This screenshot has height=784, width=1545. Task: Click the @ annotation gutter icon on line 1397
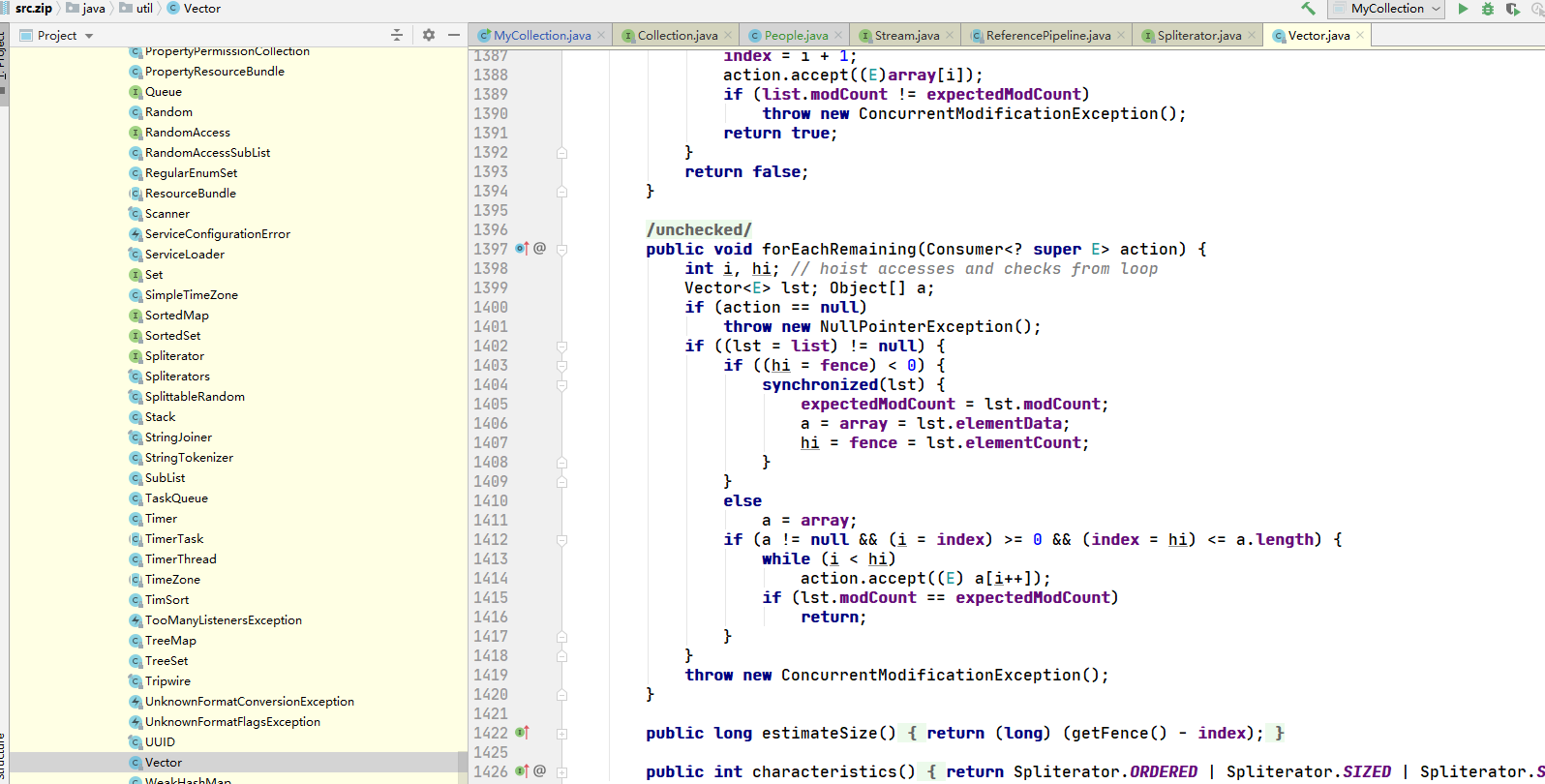(x=540, y=249)
